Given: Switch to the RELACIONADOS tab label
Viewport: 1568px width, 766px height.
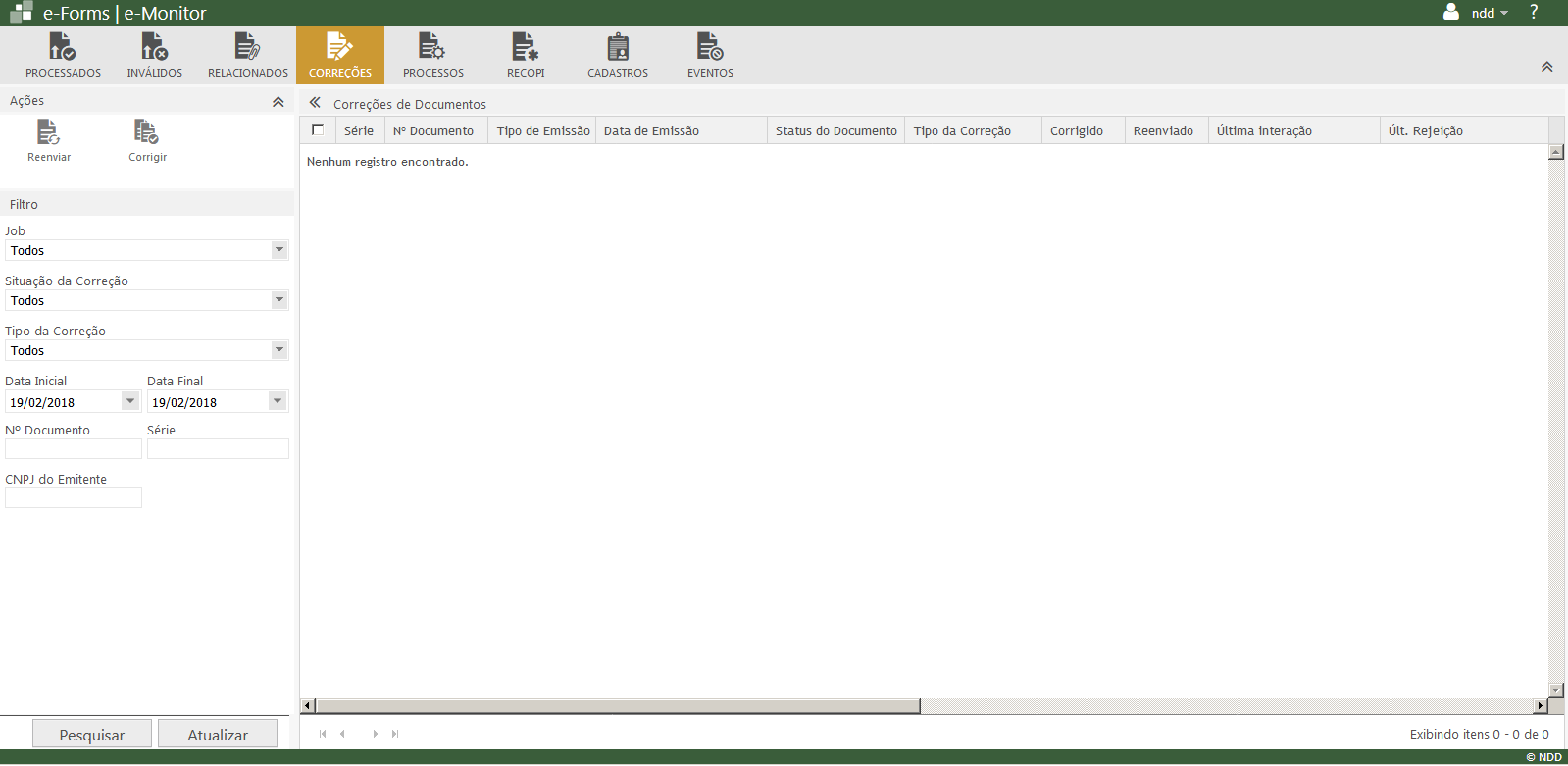Looking at the screenshot, I should coord(247,73).
